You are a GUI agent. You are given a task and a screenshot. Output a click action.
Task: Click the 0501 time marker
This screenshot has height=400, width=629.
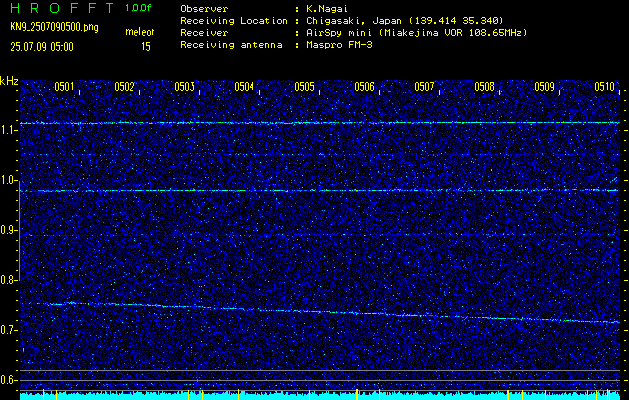point(64,87)
